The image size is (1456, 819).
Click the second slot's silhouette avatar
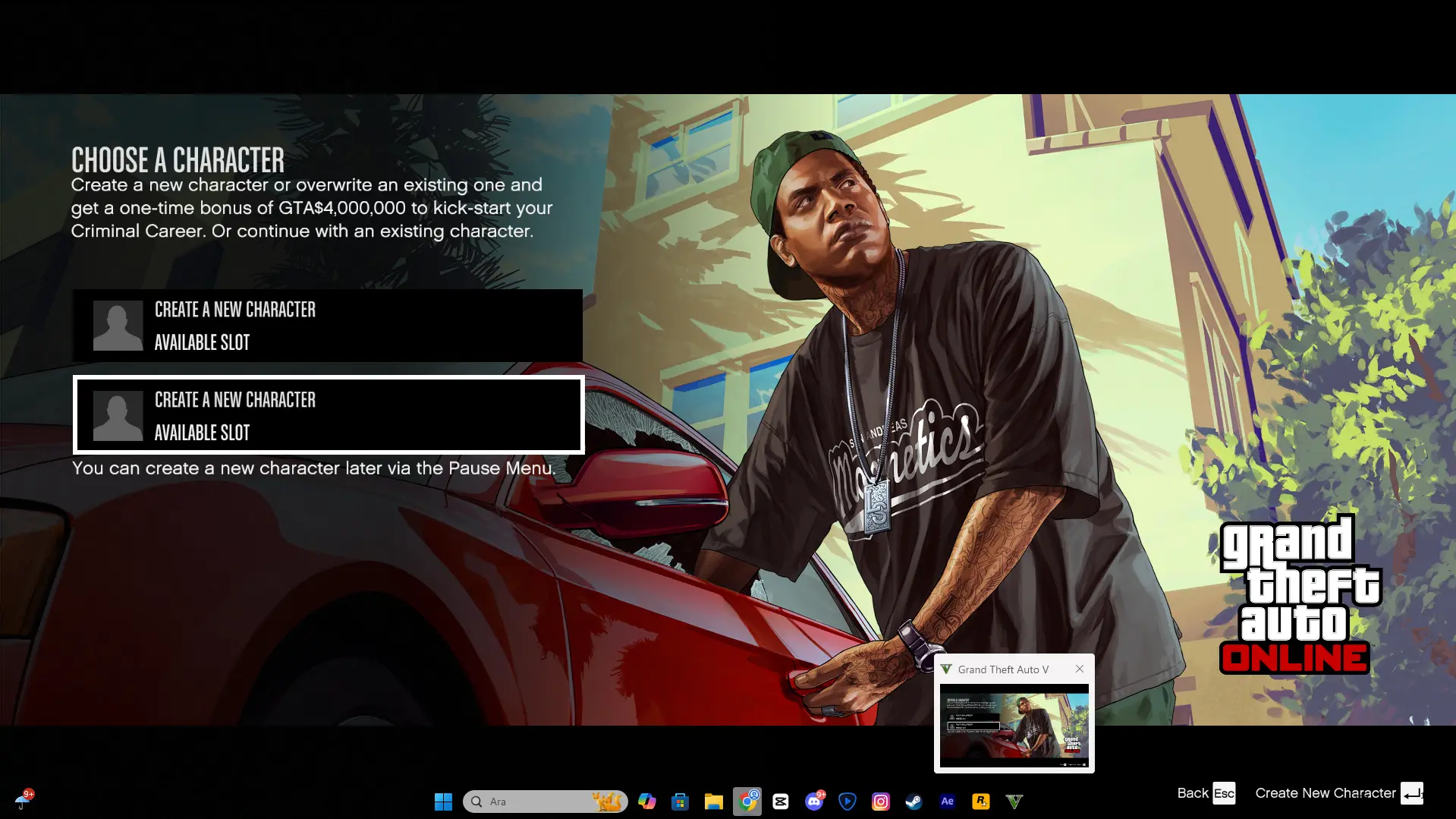point(118,416)
